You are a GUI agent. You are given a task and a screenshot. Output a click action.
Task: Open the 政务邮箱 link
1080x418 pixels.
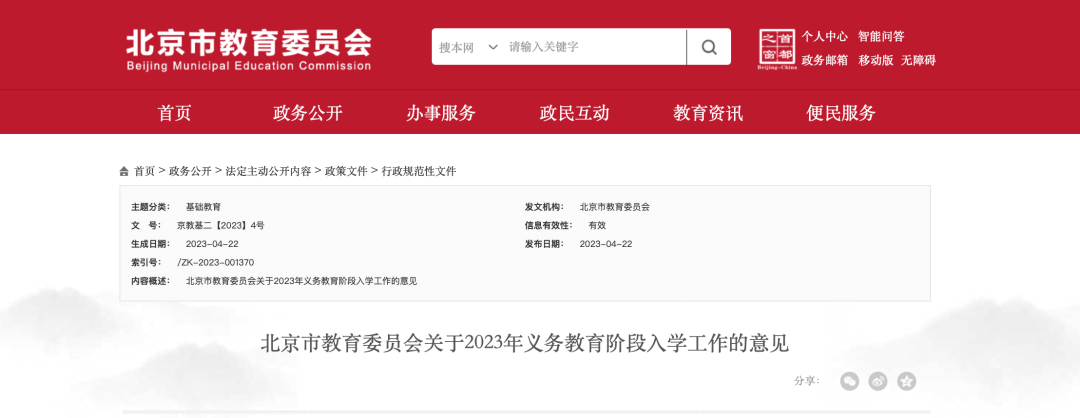pos(824,61)
